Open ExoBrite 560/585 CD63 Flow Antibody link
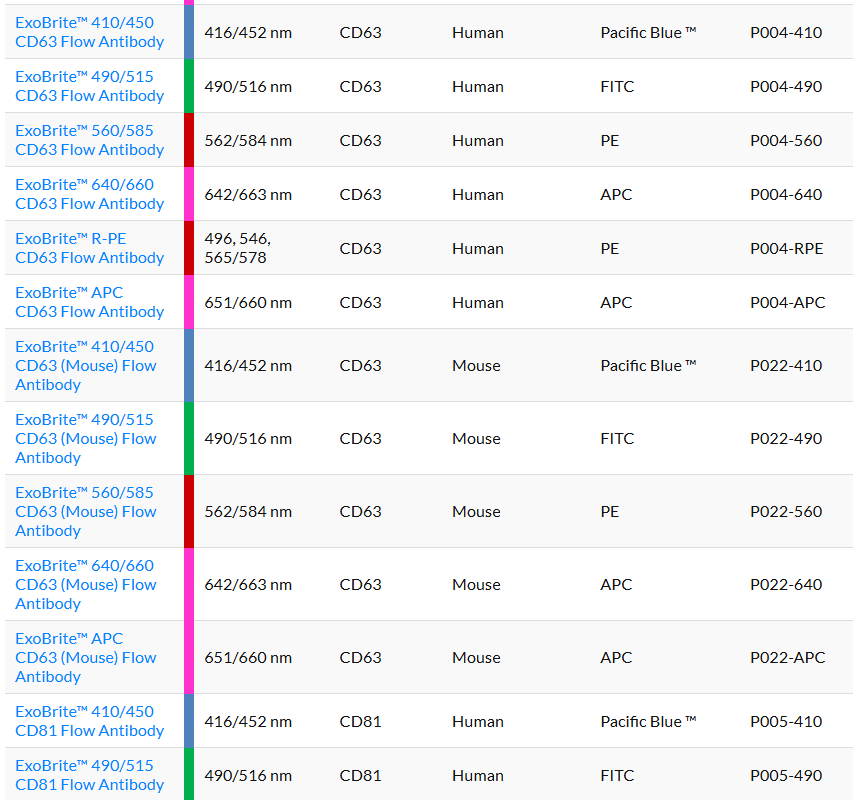This screenshot has width=857, height=800. click(x=90, y=140)
